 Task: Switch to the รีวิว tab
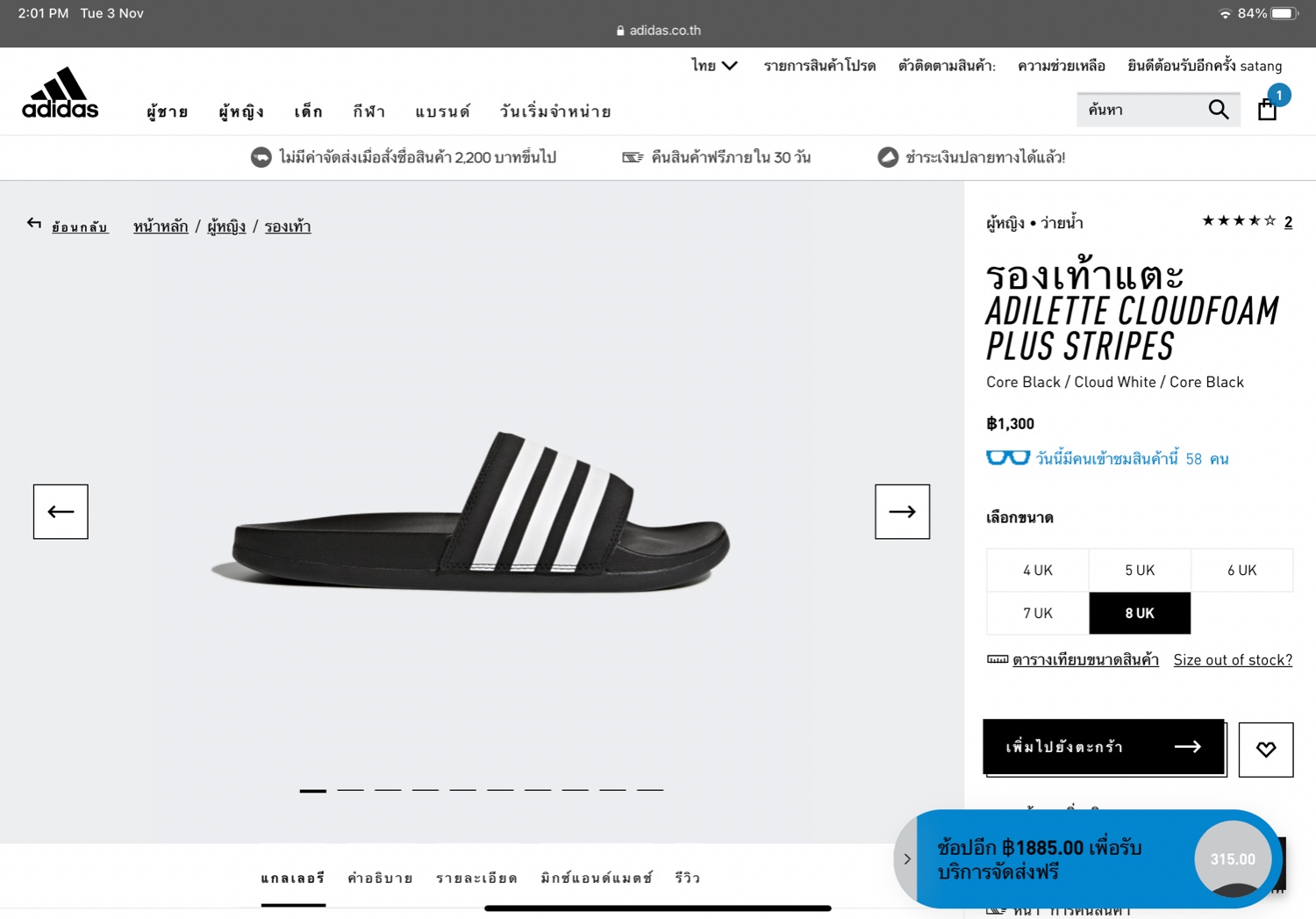pos(687,878)
